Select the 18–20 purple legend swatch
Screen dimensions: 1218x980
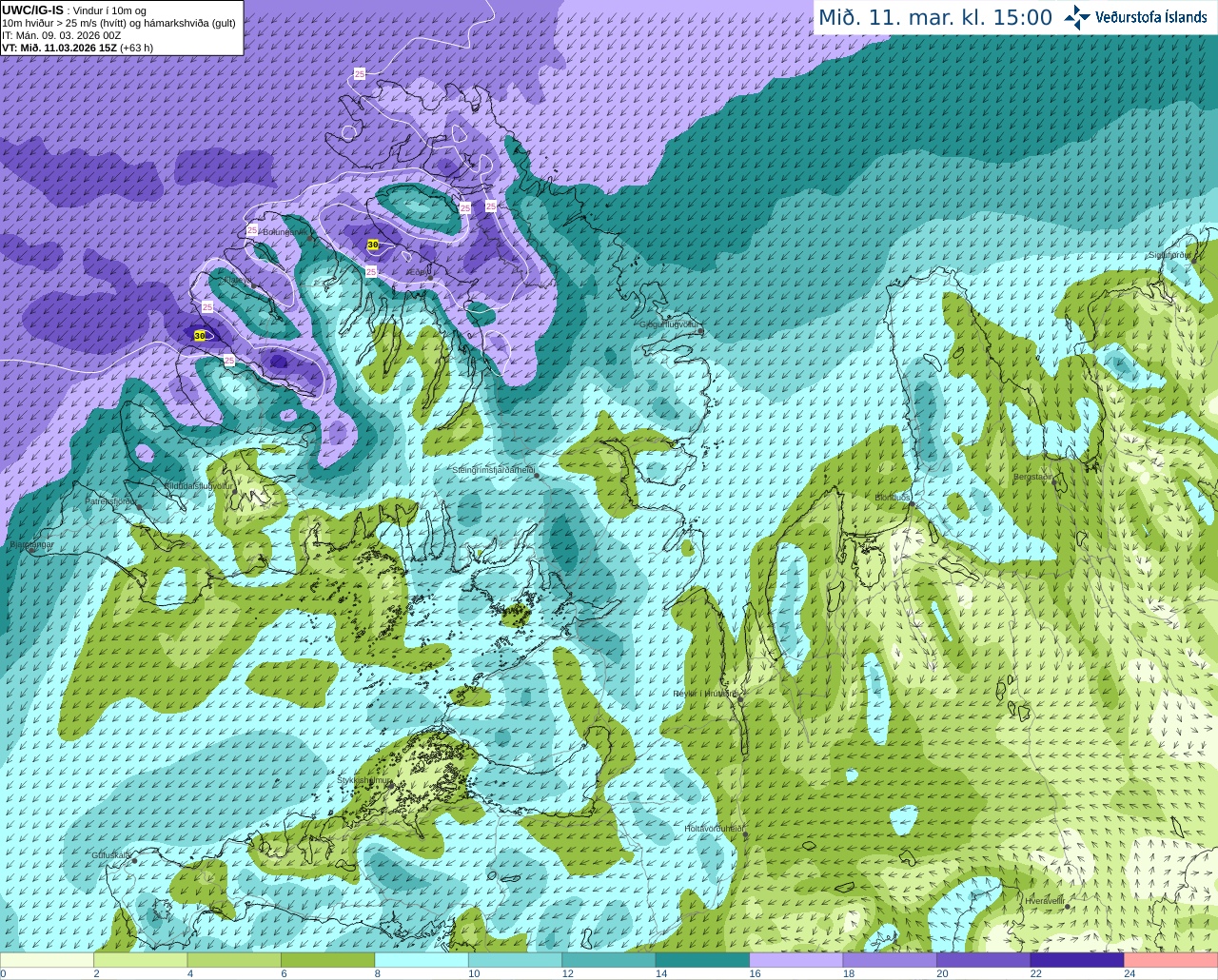click(x=890, y=960)
